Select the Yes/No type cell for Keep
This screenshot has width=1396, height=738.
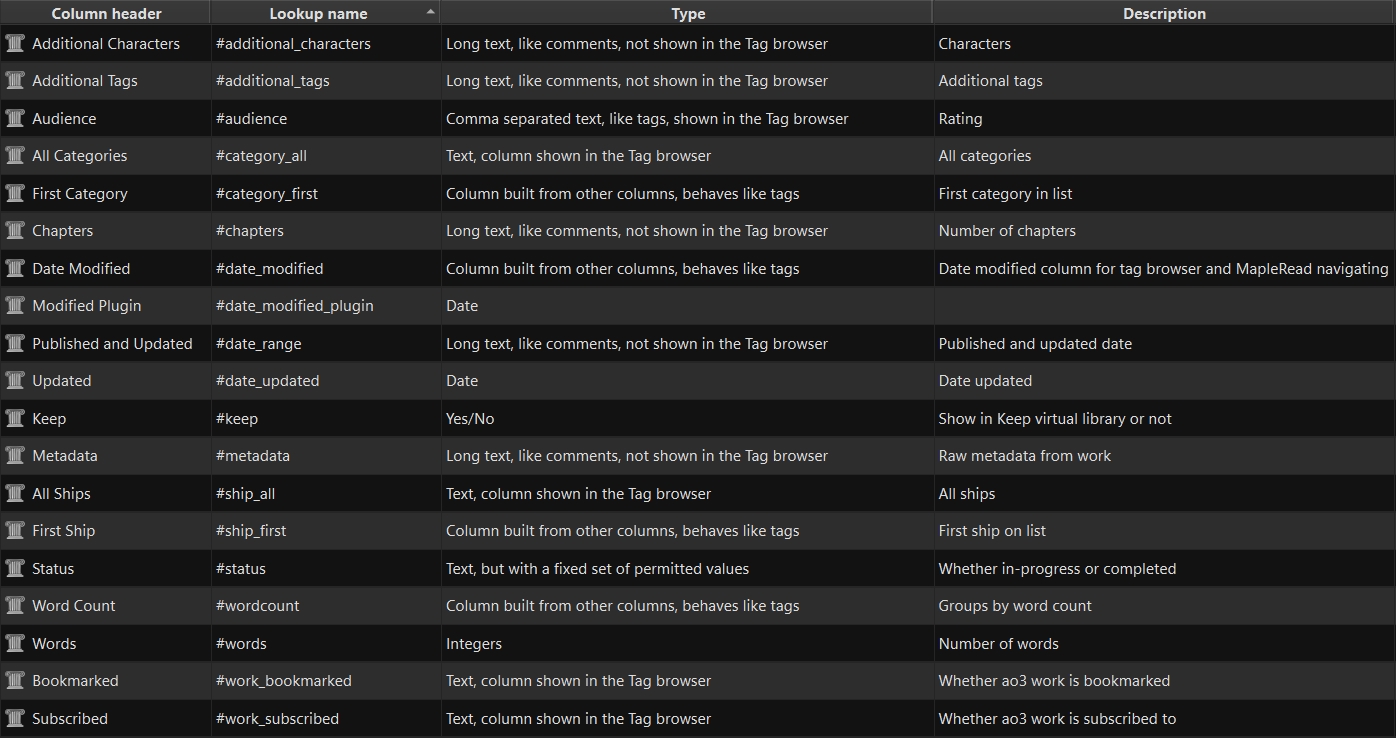(x=470, y=419)
